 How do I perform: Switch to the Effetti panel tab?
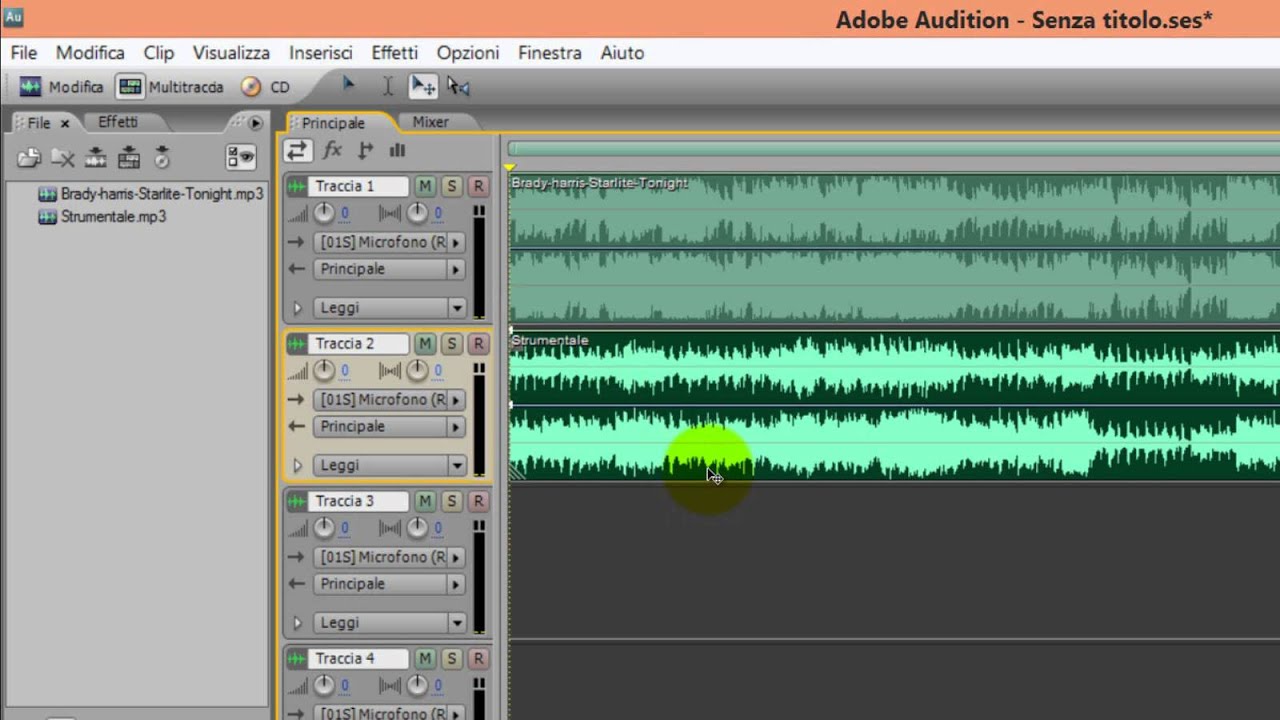pos(118,122)
